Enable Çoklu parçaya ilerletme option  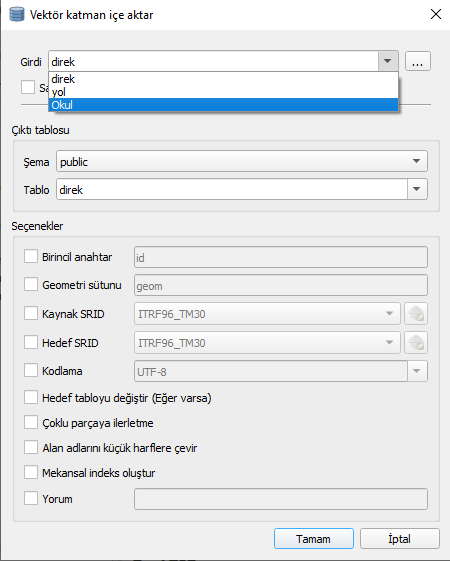pyautogui.click(x=31, y=423)
